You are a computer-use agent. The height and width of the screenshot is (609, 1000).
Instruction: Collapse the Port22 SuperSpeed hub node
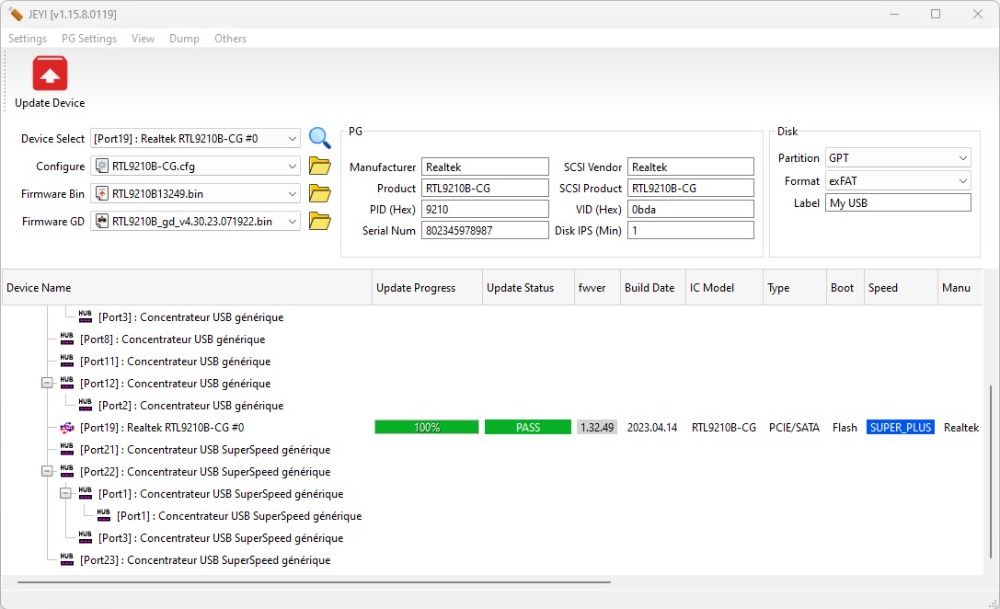47,472
